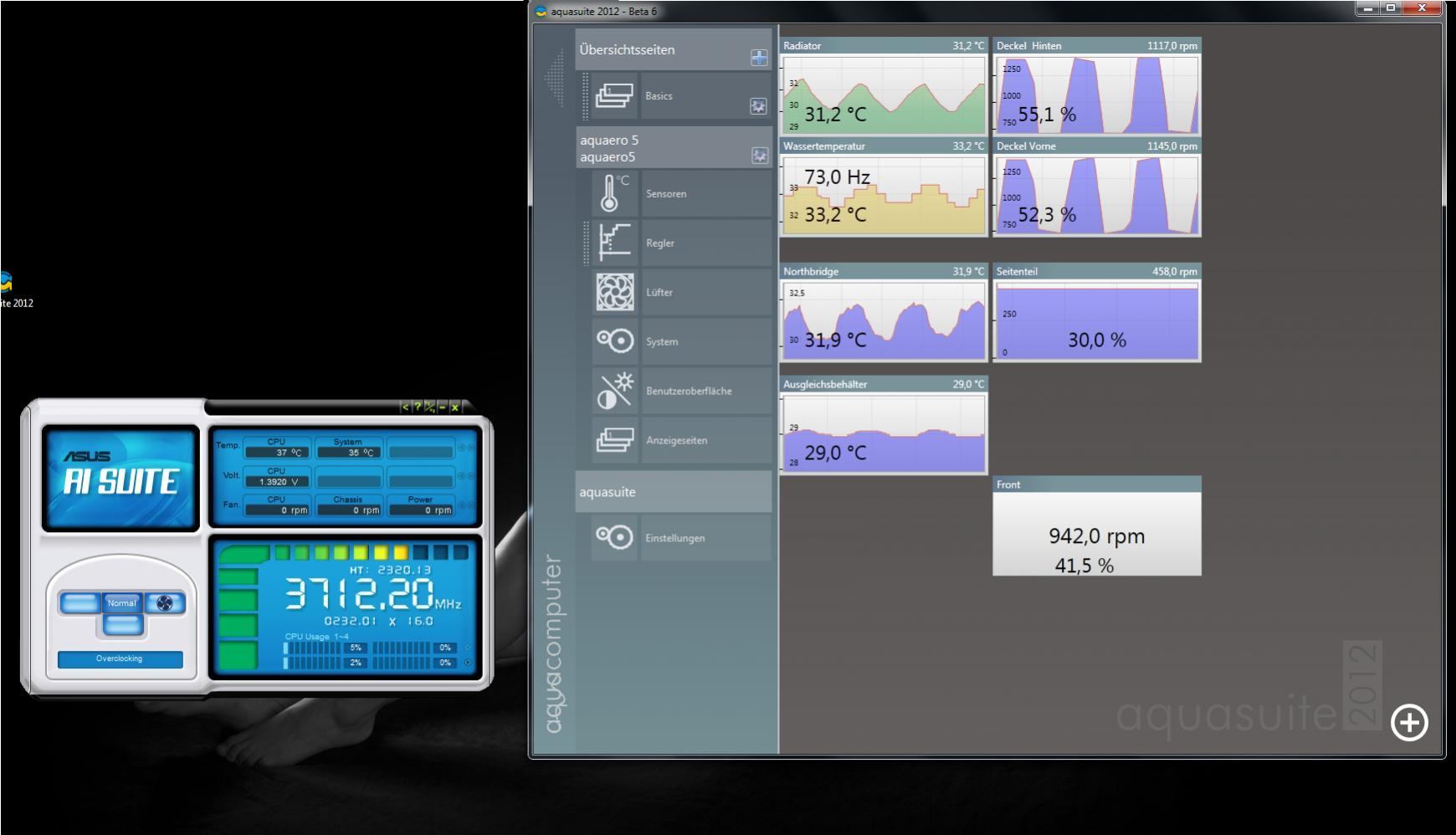Open the Basics page settings gear
Viewport: 1456px width, 835px height.
758,106
